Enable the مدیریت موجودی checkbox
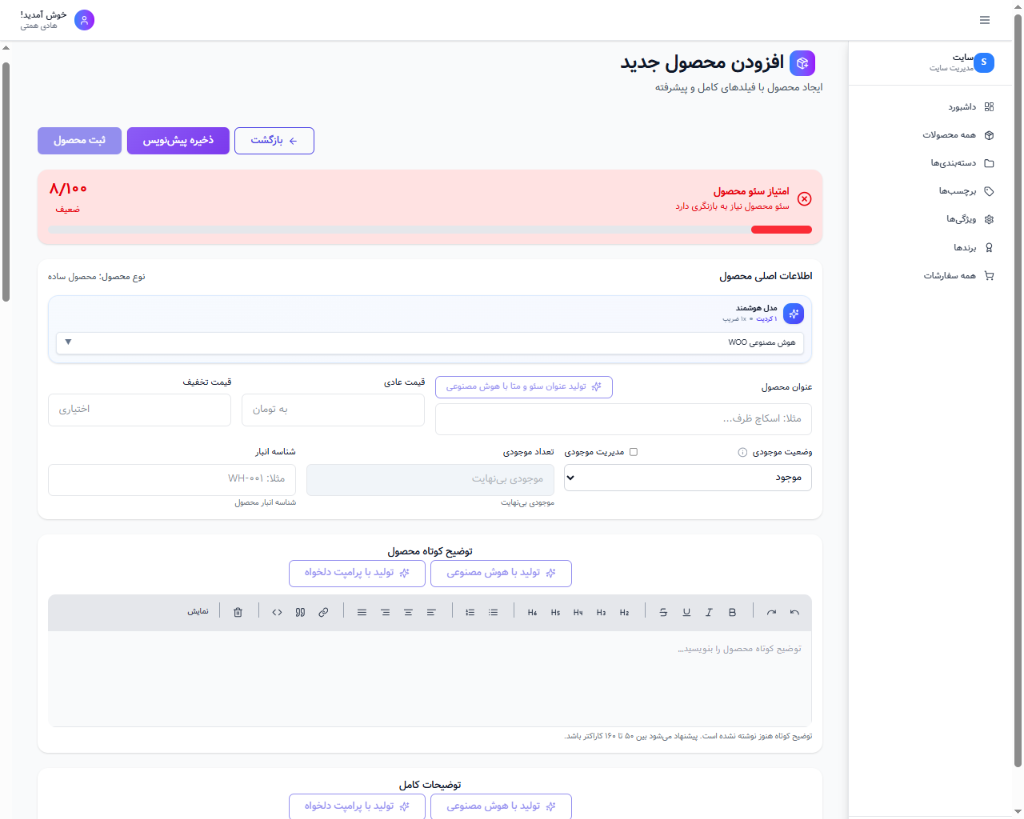Screen dimensions: 1024x819 633,452
